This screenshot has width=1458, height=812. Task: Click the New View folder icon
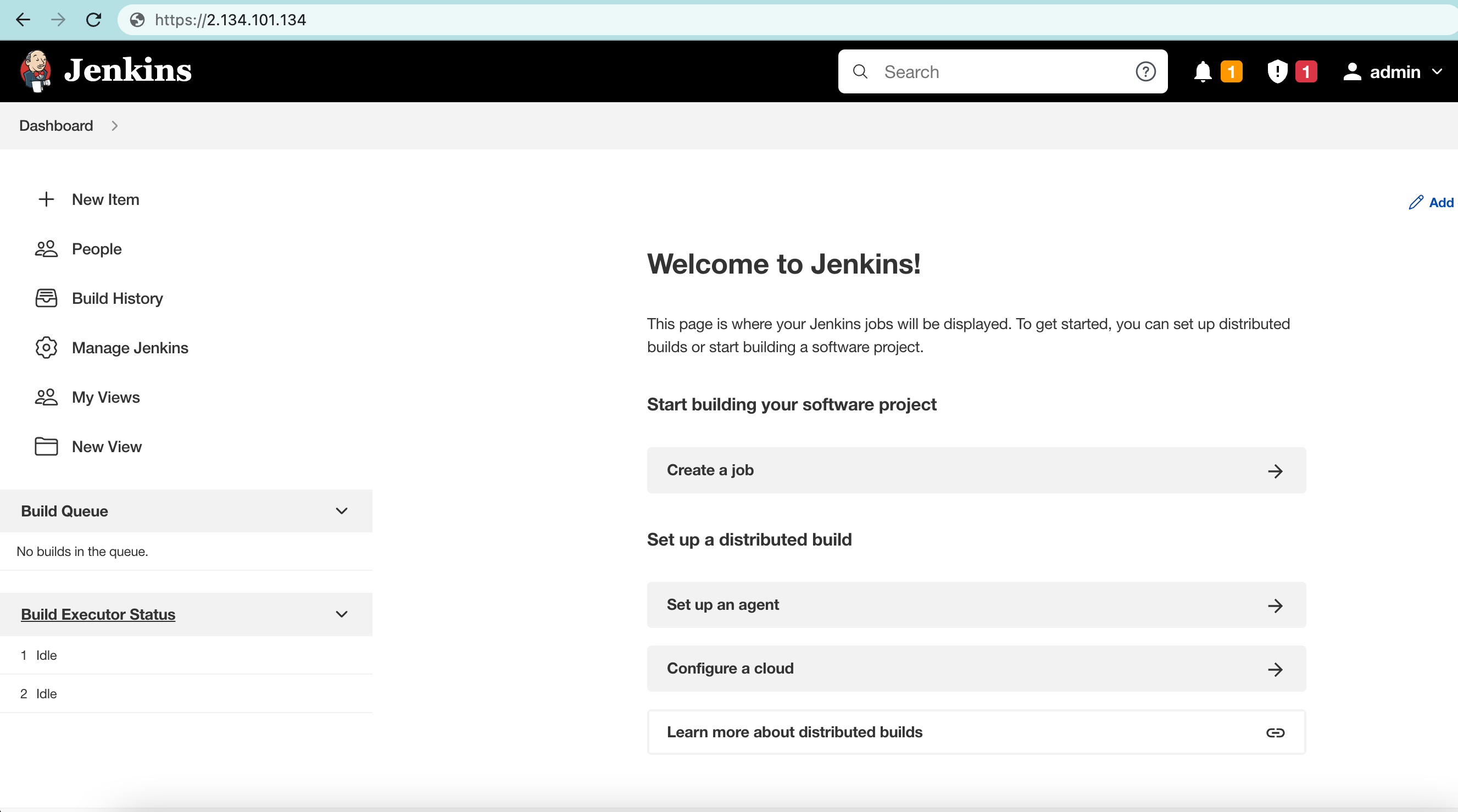(46, 447)
